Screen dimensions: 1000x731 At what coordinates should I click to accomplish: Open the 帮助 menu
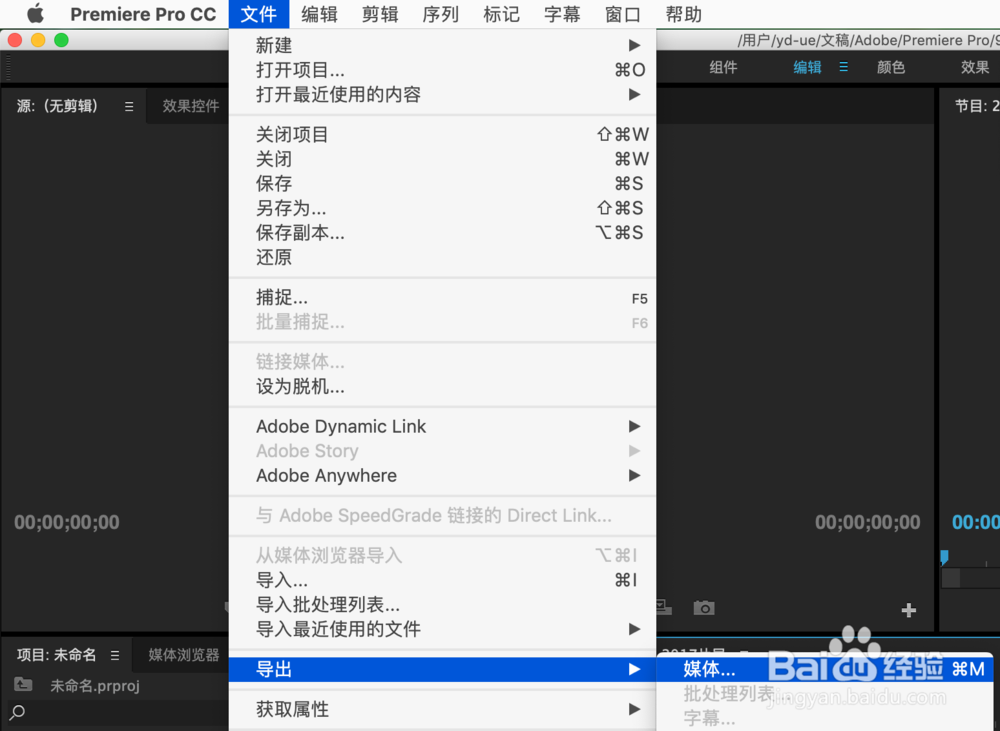click(x=684, y=14)
